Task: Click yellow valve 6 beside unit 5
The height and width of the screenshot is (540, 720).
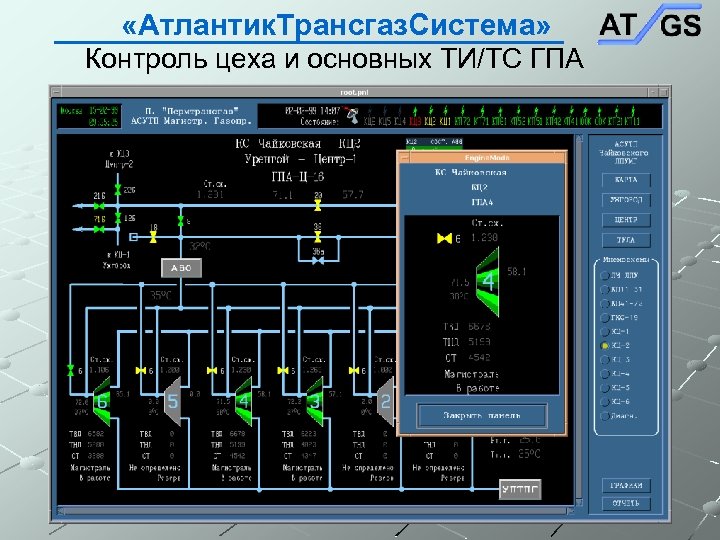Action: pos(141,371)
